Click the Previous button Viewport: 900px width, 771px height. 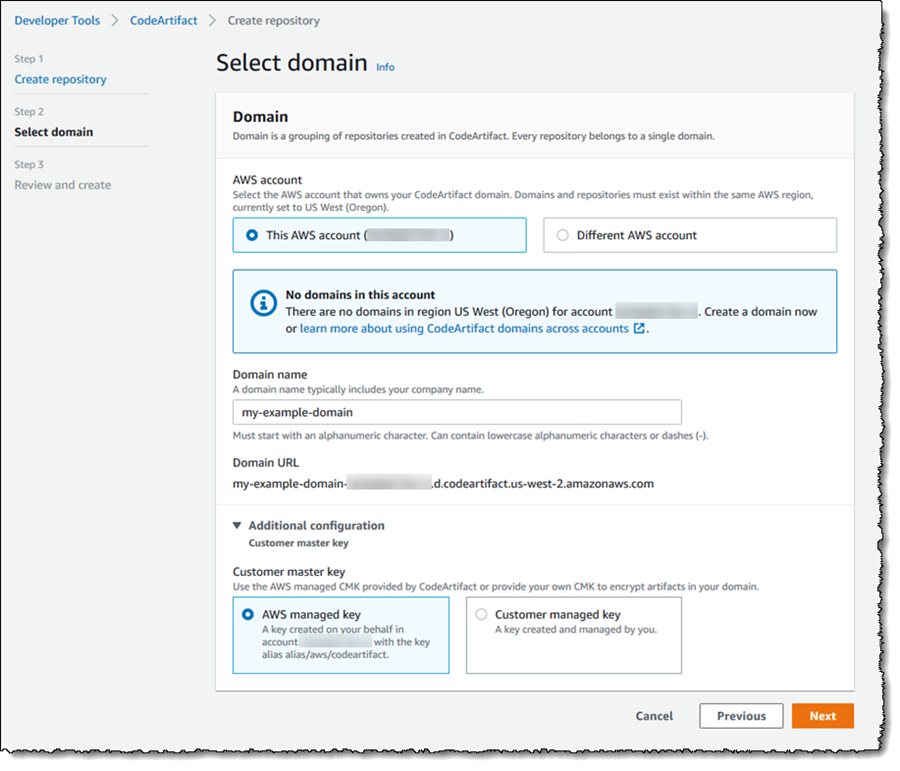tap(741, 716)
